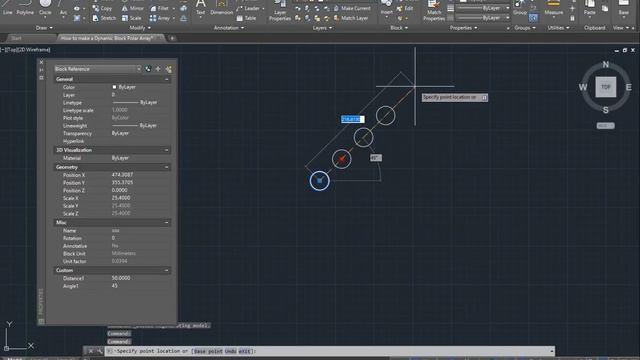Viewport: 640px width, 360px height.
Task: Click the Array tool
Action: 160,18
